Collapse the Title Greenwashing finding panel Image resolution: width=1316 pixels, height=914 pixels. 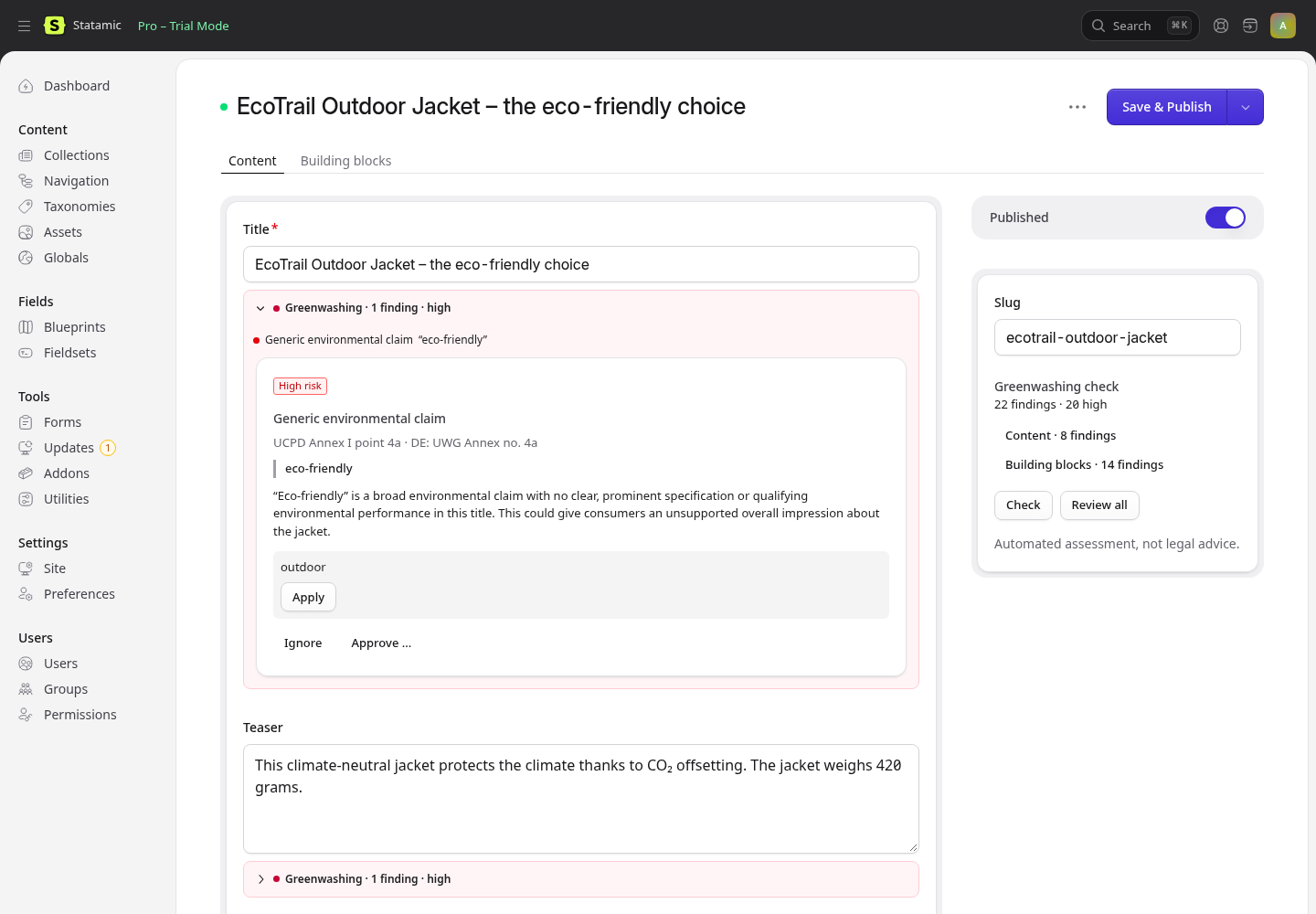click(x=260, y=308)
